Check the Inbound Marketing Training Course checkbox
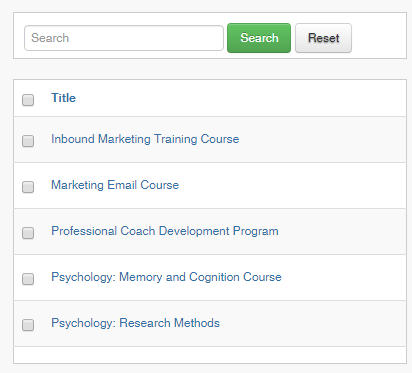 tap(28, 141)
